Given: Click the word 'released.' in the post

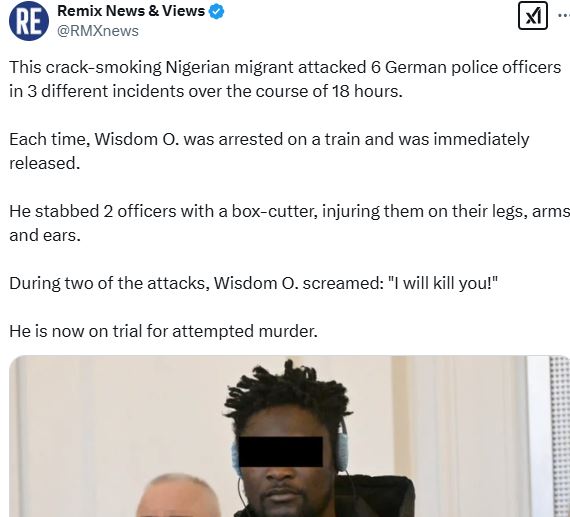Looking at the screenshot, I should click(44, 163).
